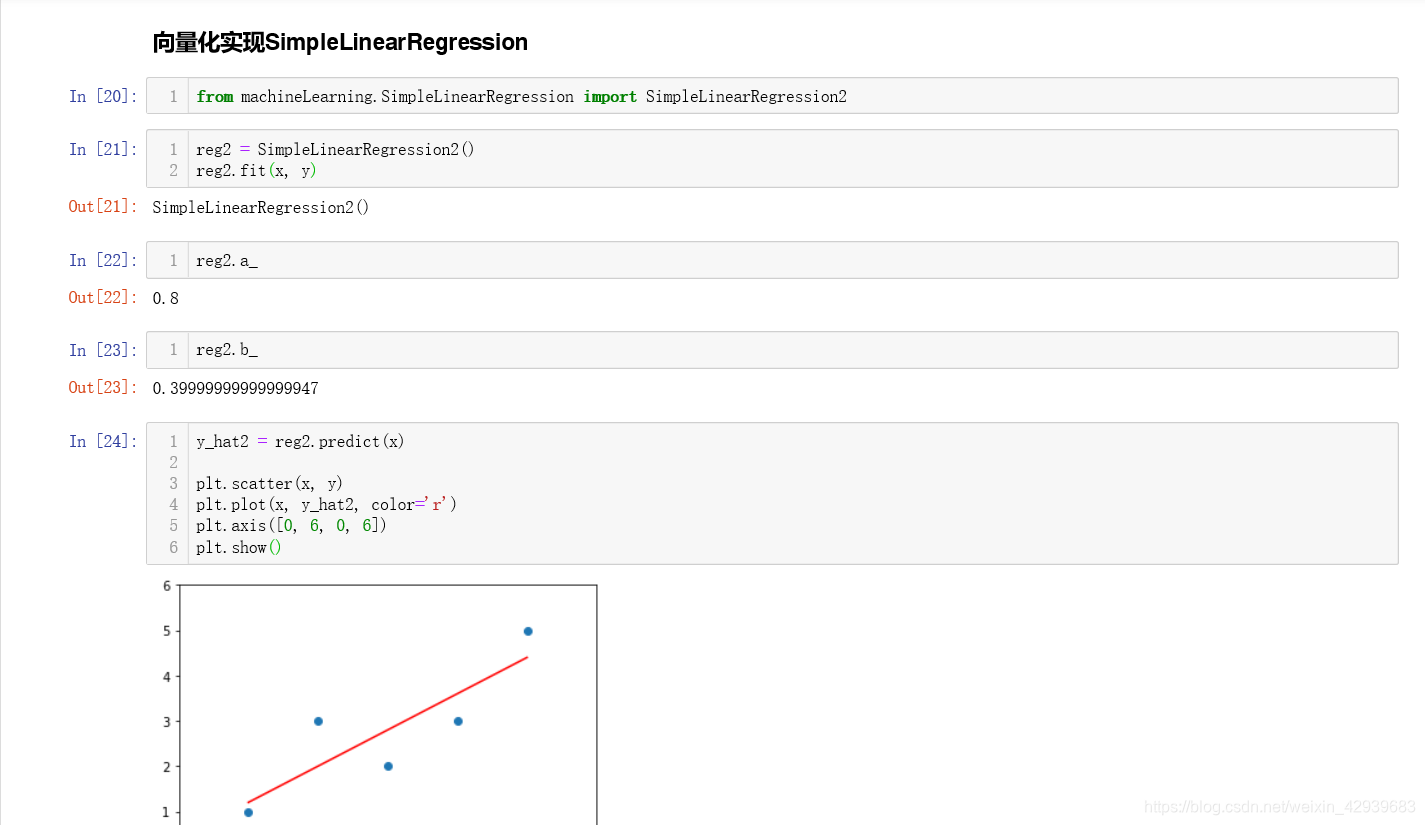
Task: Click the Out[23]: prompt label
Action: [x=103, y=388]
